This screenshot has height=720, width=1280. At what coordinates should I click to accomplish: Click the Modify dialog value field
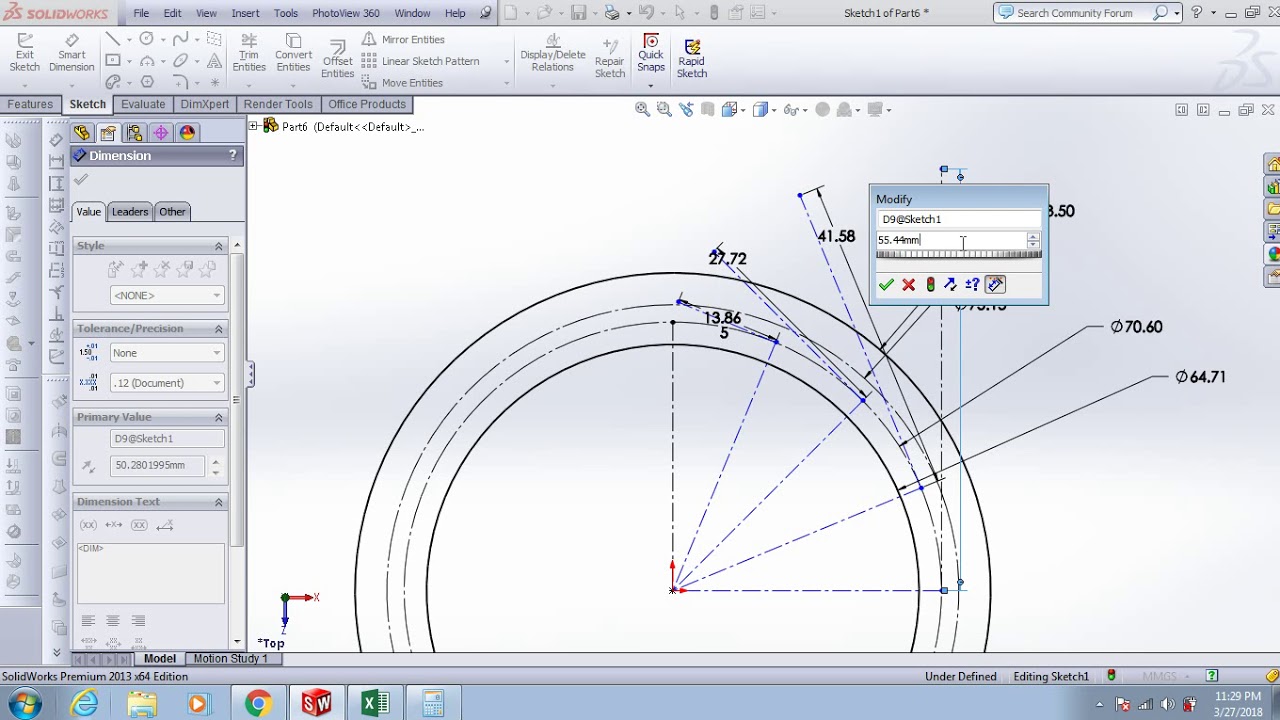[951, 240]
